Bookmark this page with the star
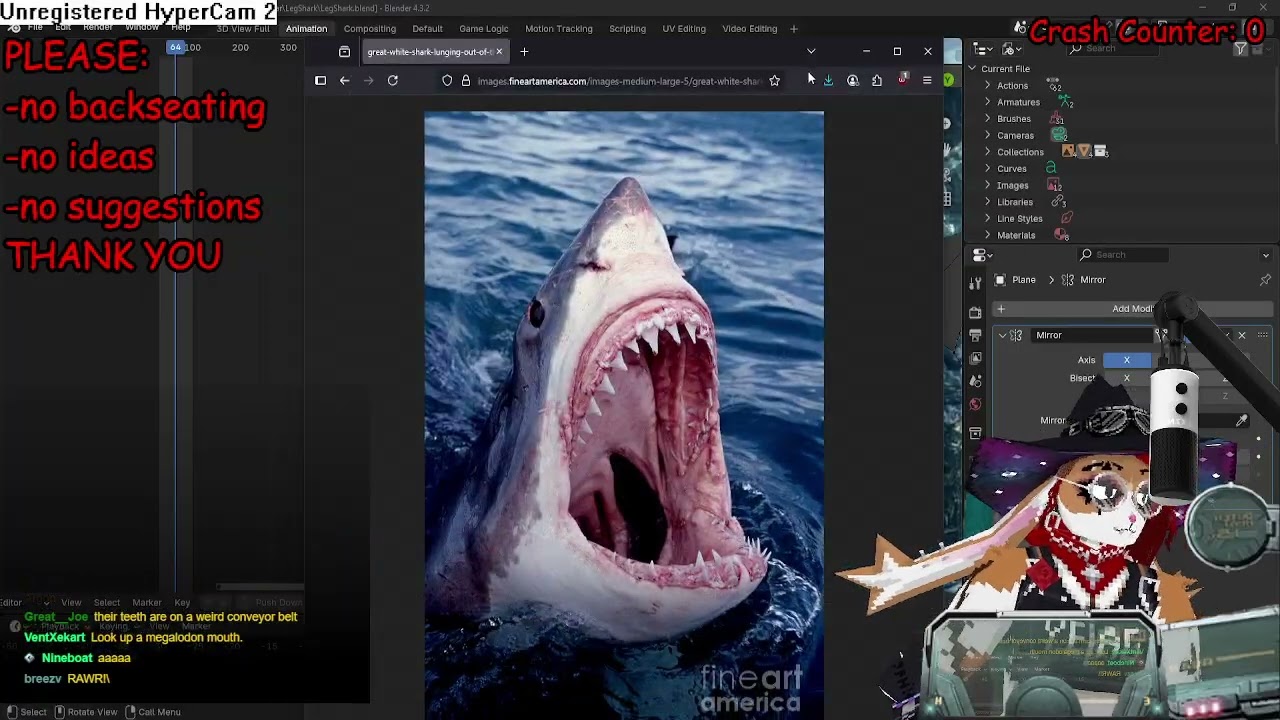The width and height of the screenshot is (1280, 720). point(774,81)
